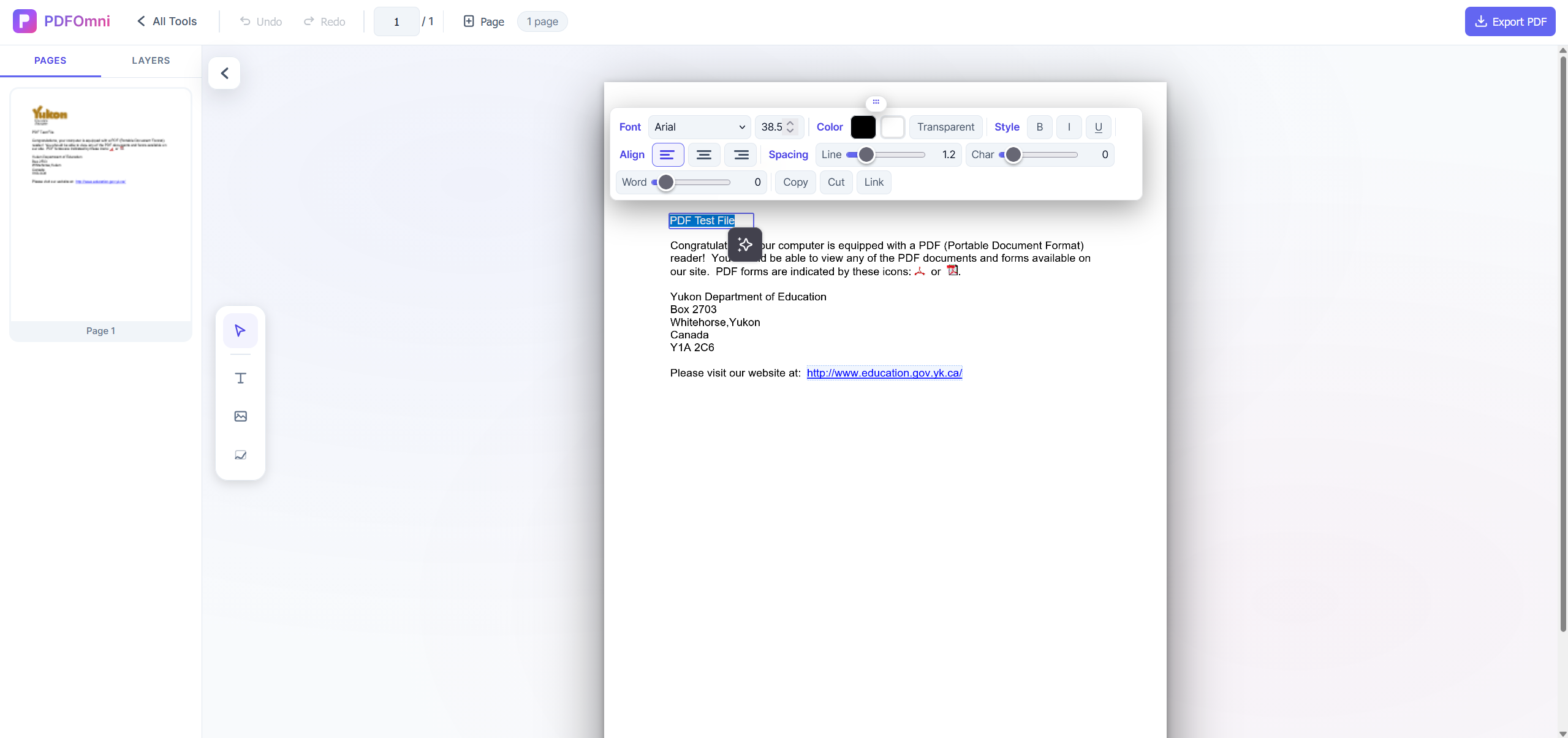The height and width of the screenshot is (738, 1568).
Task: Click the red Acrobat icon in text
Action: (920, 271)
